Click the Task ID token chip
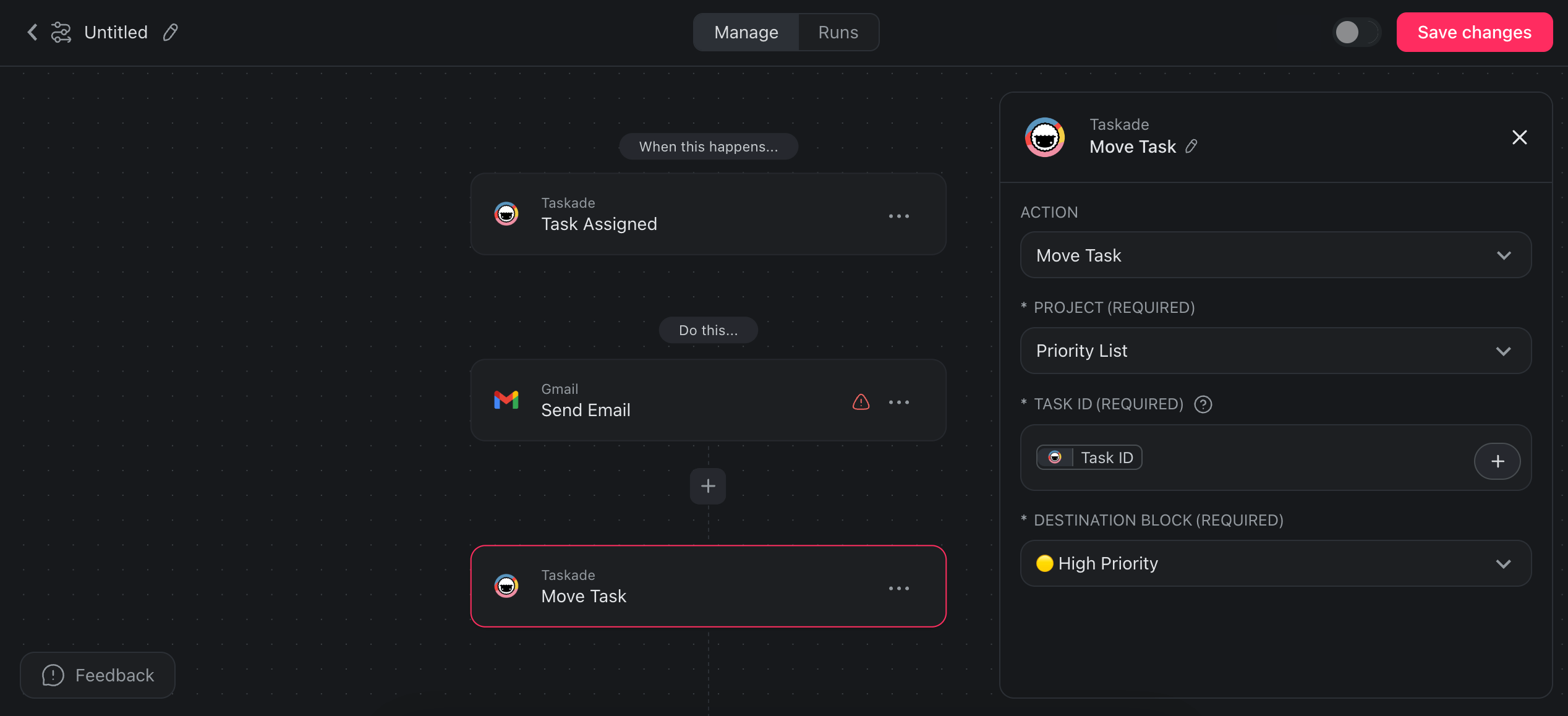The height and width of the screenshot is (716, 1568). coord(1089,458)
